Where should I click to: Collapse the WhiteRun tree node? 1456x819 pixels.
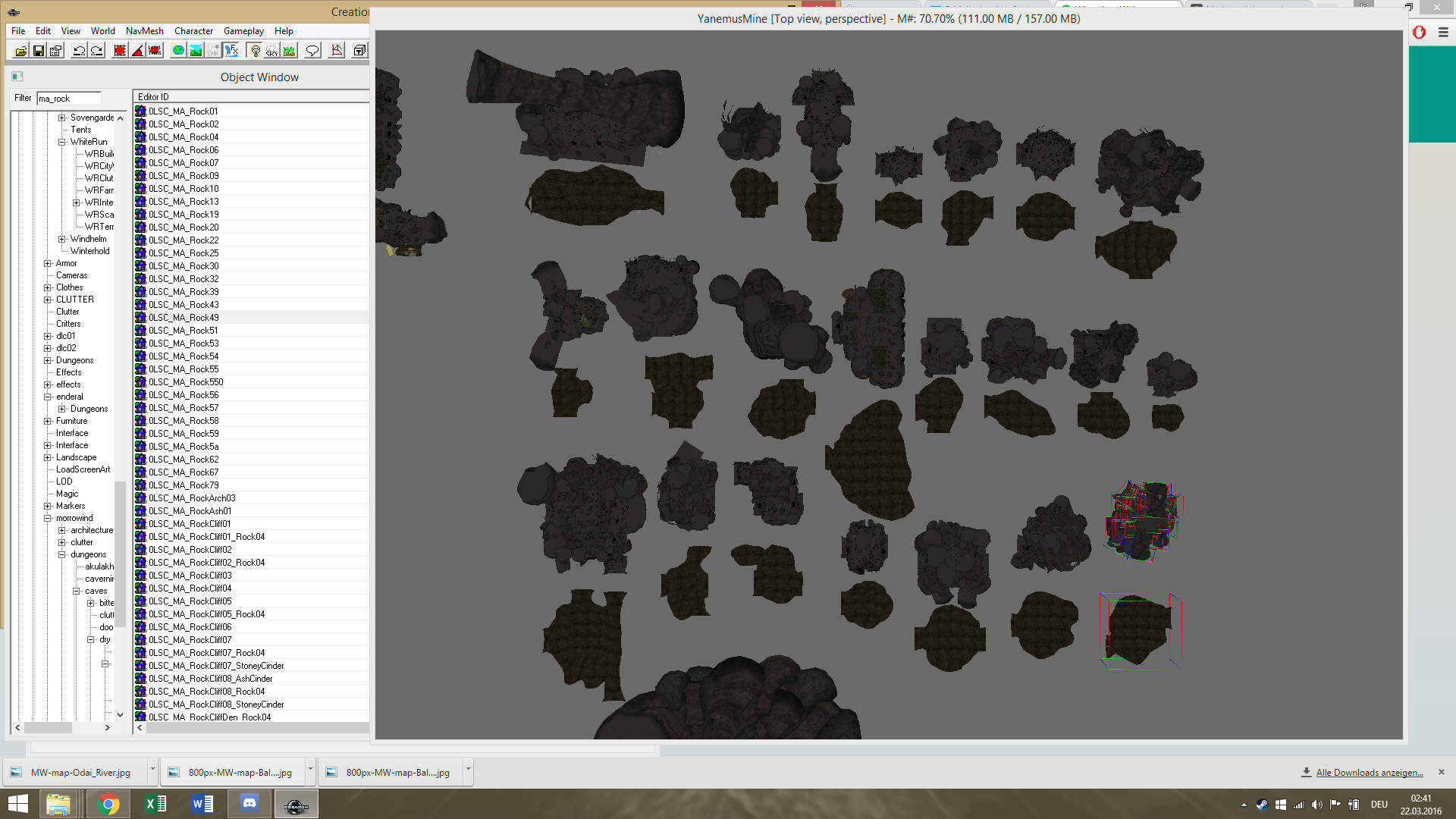click(x=62, y=142)
